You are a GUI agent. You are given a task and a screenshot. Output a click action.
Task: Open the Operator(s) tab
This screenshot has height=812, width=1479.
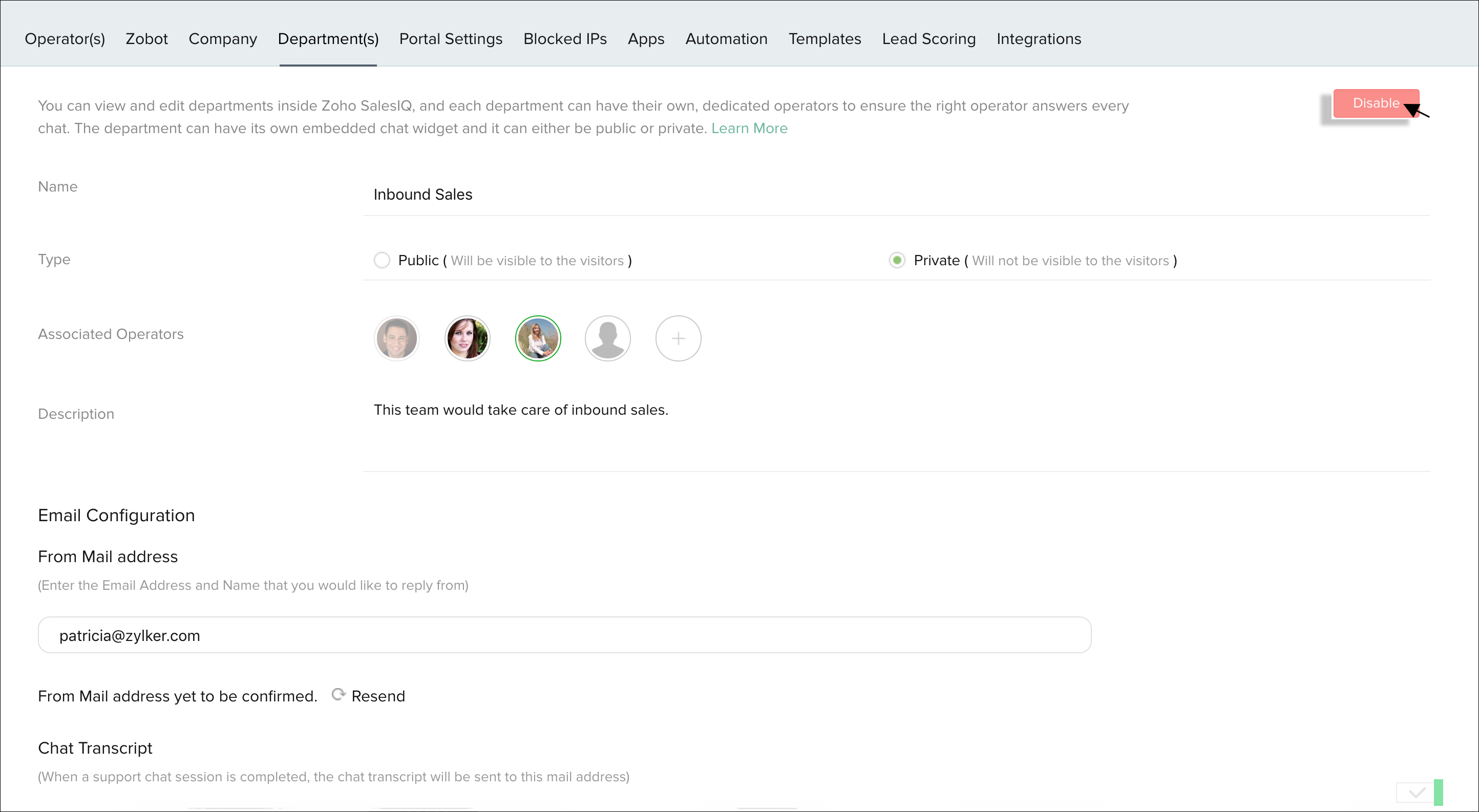pos(65,39)
